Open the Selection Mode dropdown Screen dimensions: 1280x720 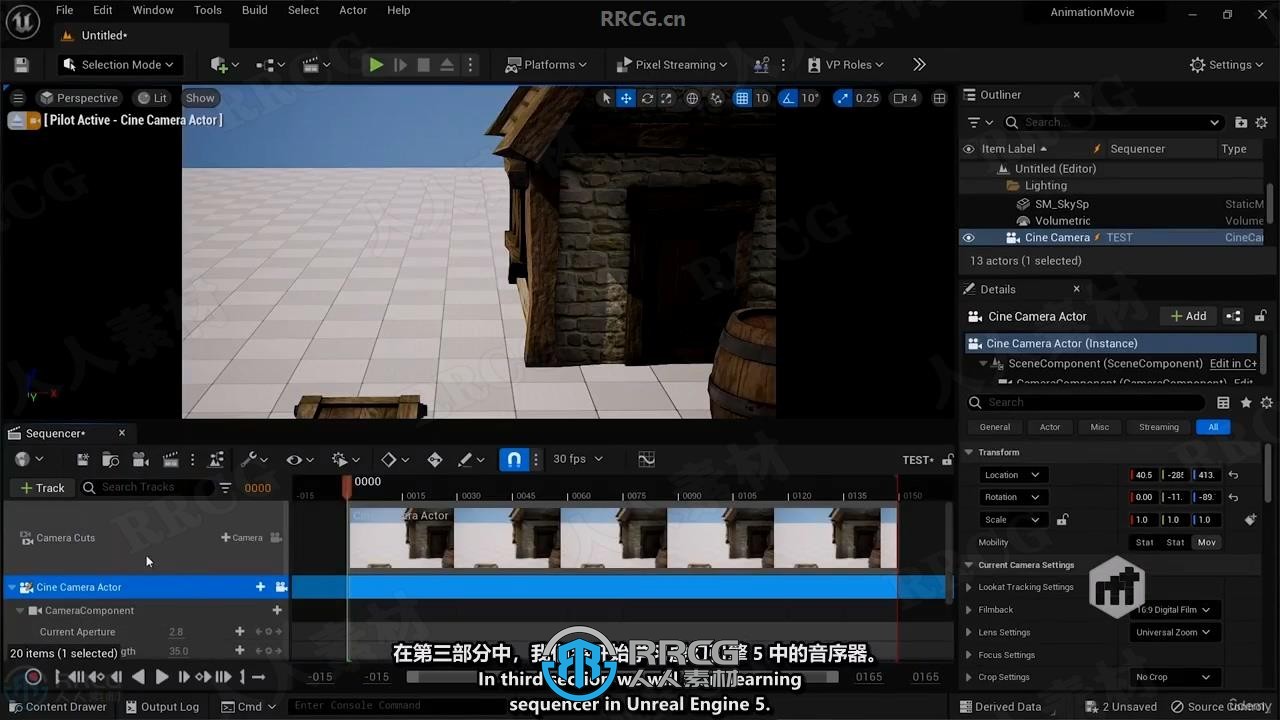tap(118, 65)
